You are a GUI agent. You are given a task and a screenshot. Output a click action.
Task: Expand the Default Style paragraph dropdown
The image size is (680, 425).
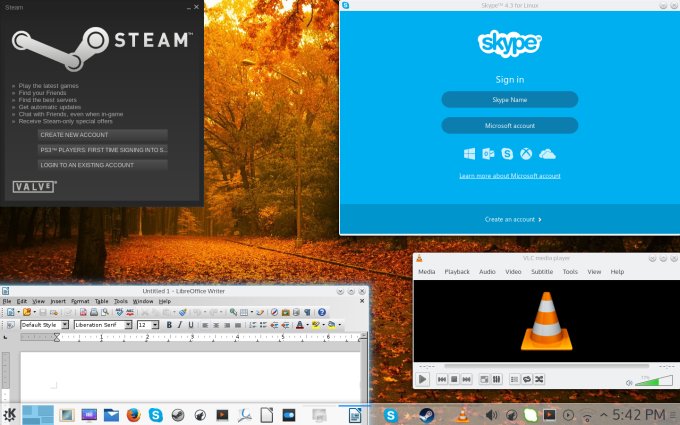[65, 325]
